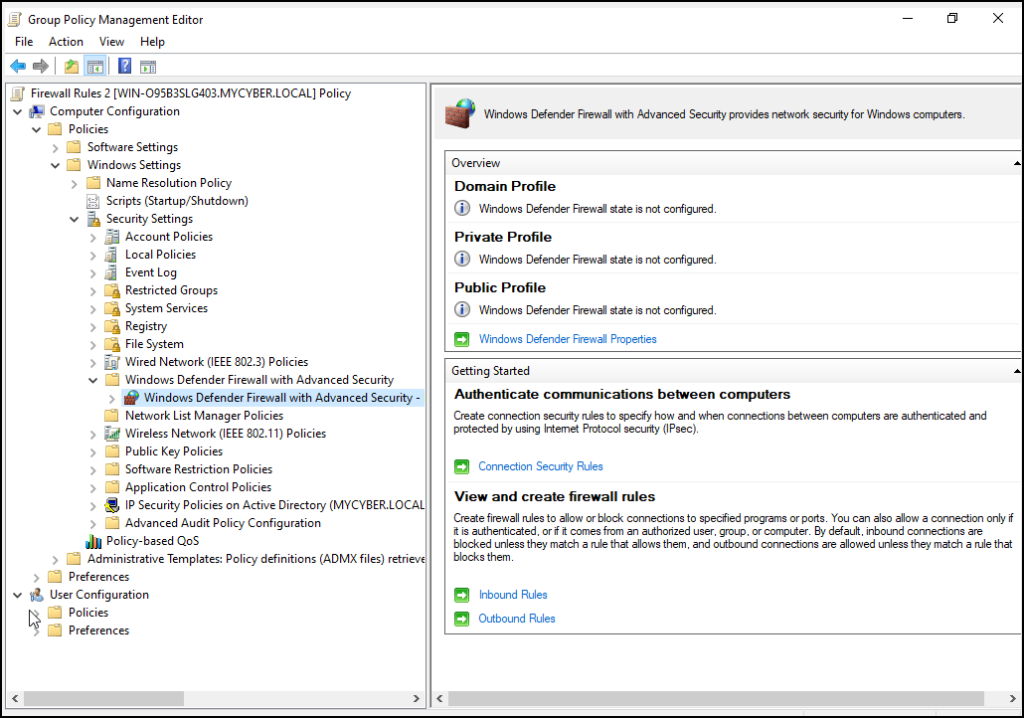Click the firewall icon in the selected tree row

[x=131, y=398]
